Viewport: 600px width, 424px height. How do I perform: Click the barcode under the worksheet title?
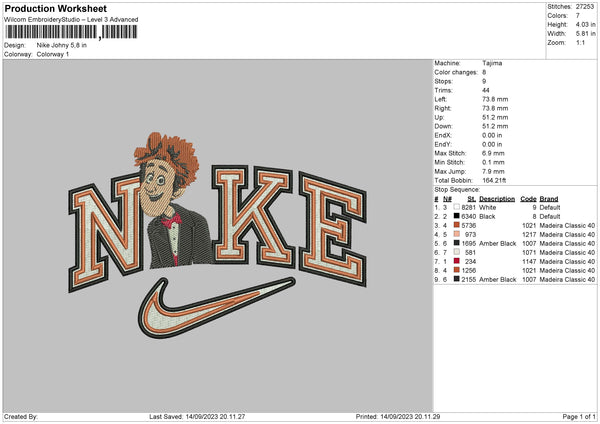pyautogui.click(x=71, y=32)
